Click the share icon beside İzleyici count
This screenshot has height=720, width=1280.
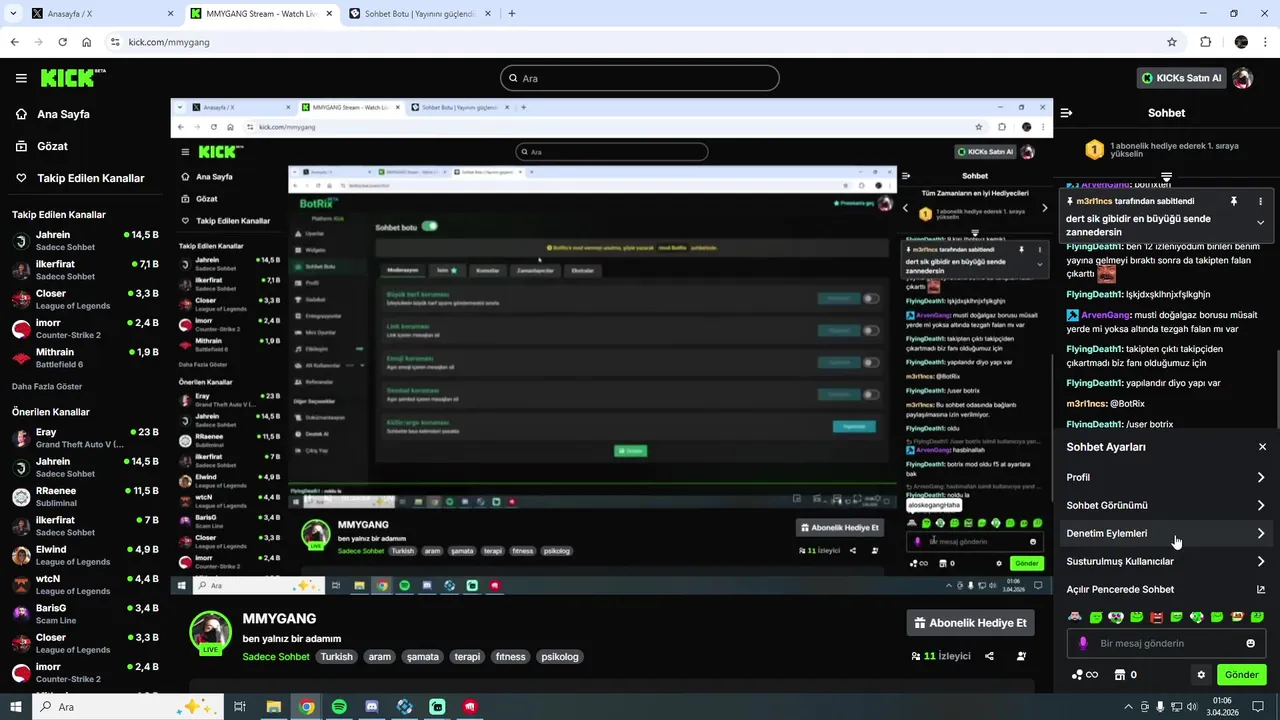(x=989, y=656)
